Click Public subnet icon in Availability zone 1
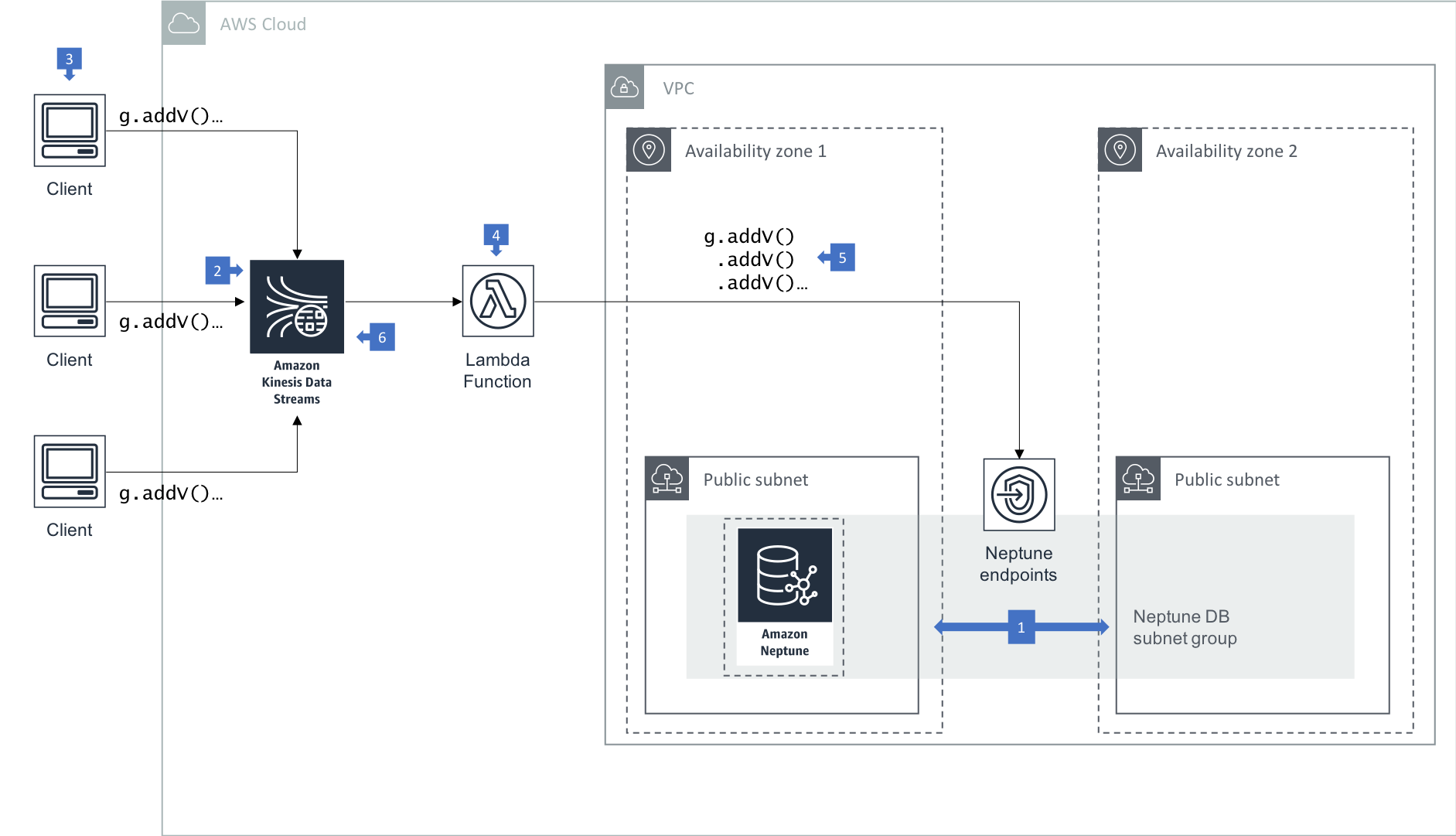This screenshot has width=1456, height=836. click(x=667, y=479)
